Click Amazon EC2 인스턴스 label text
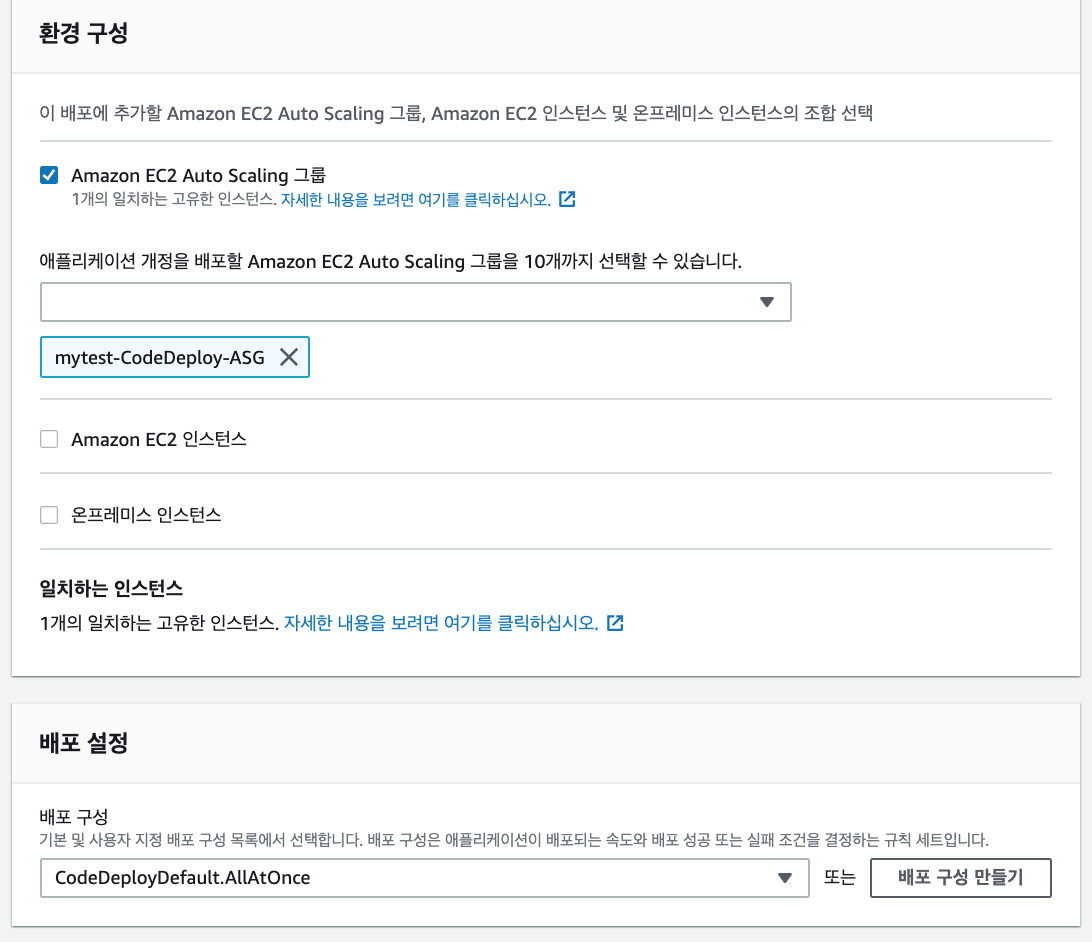This screenshot has height=942, width=1092. pyautogui.click(x=159, y=439)
